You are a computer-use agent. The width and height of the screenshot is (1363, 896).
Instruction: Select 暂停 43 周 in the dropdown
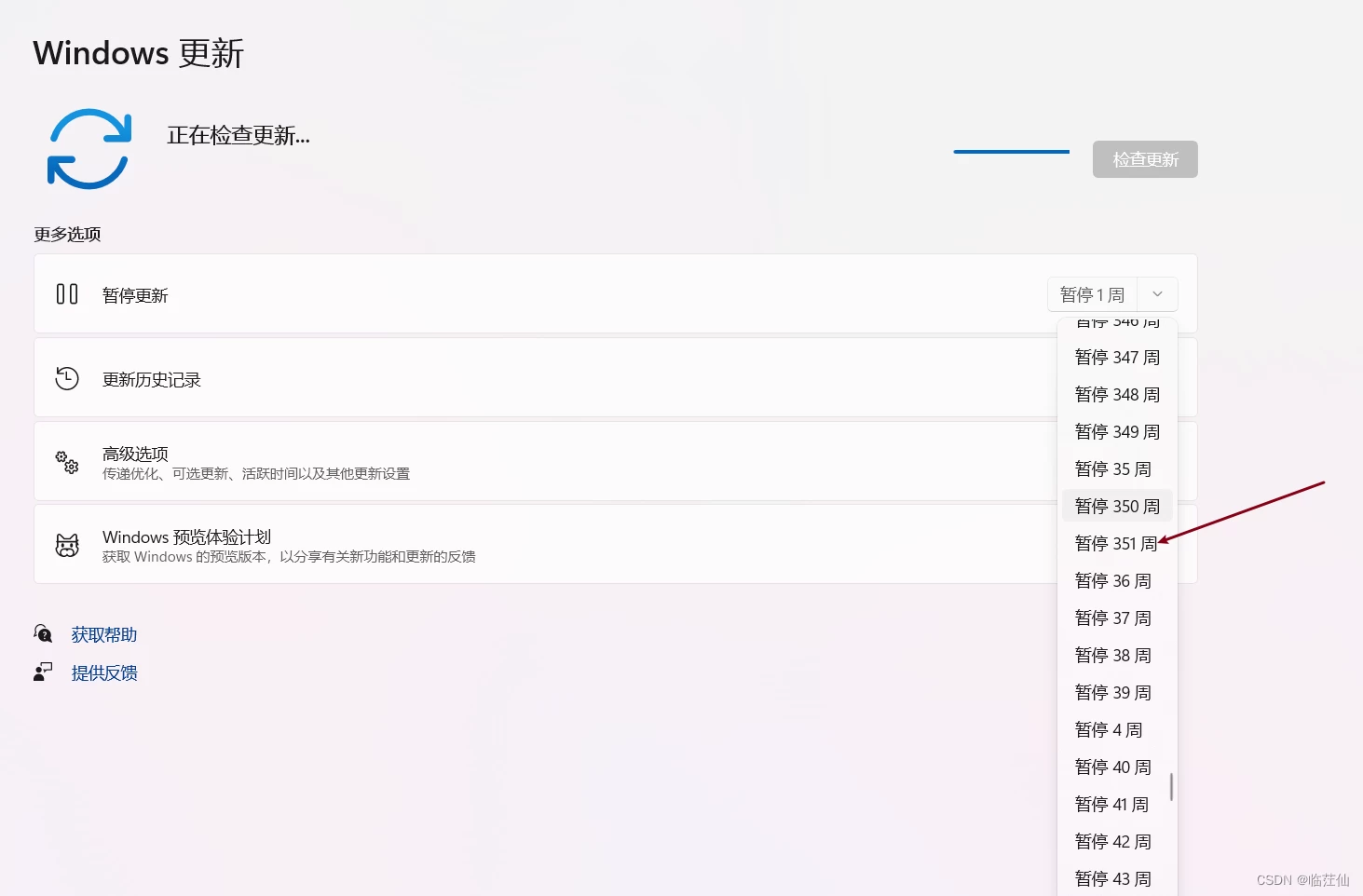click(1117, 879)
